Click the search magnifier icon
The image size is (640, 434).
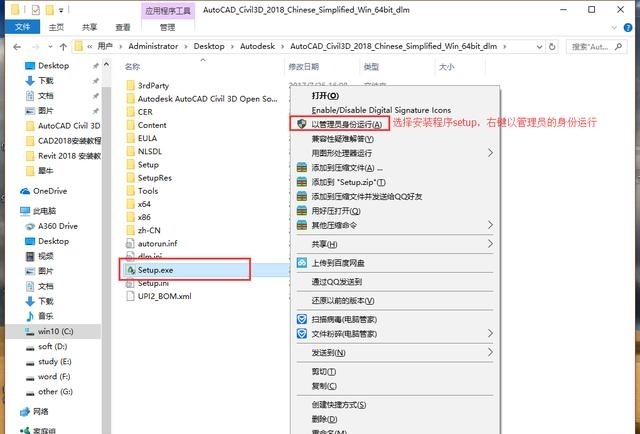pyautogui.click(x=618, y=47)
